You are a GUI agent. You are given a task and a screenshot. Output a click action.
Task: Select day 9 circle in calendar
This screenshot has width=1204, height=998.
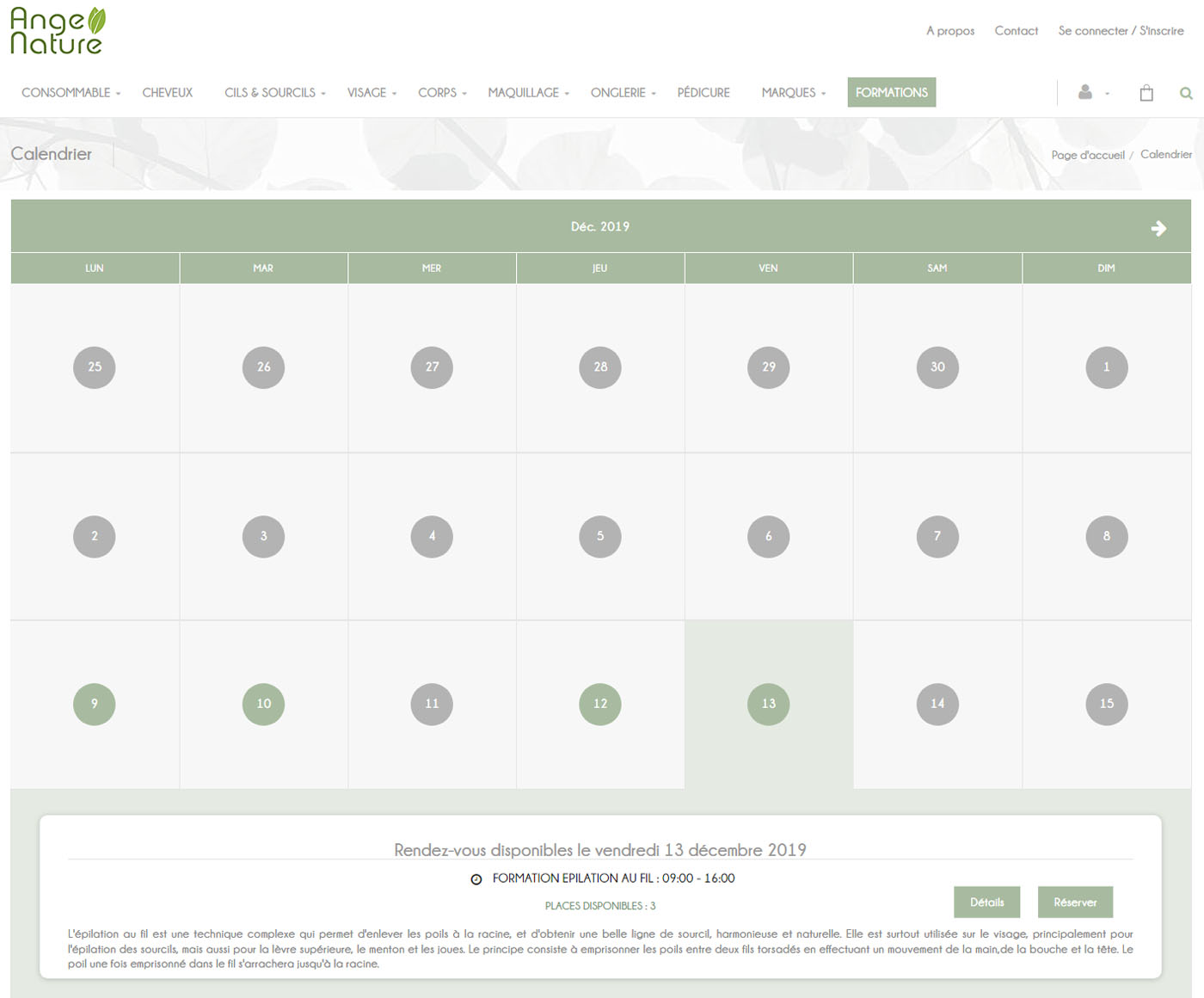click(95, 704)
